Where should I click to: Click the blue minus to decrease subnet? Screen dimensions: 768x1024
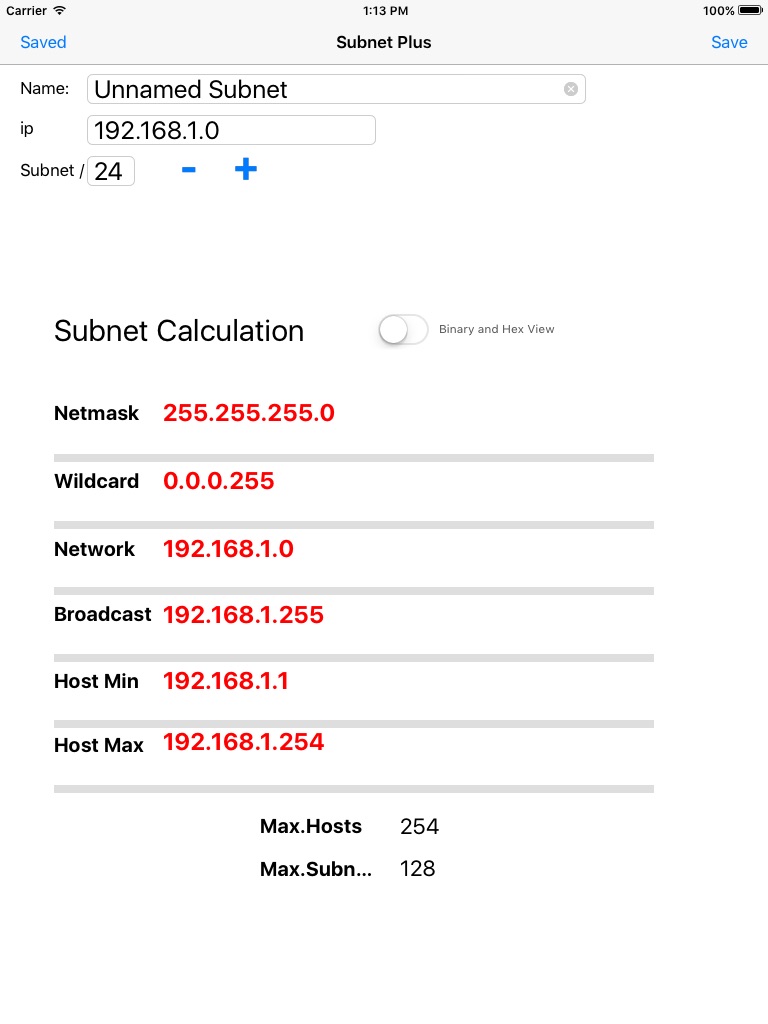coord(188,170)
